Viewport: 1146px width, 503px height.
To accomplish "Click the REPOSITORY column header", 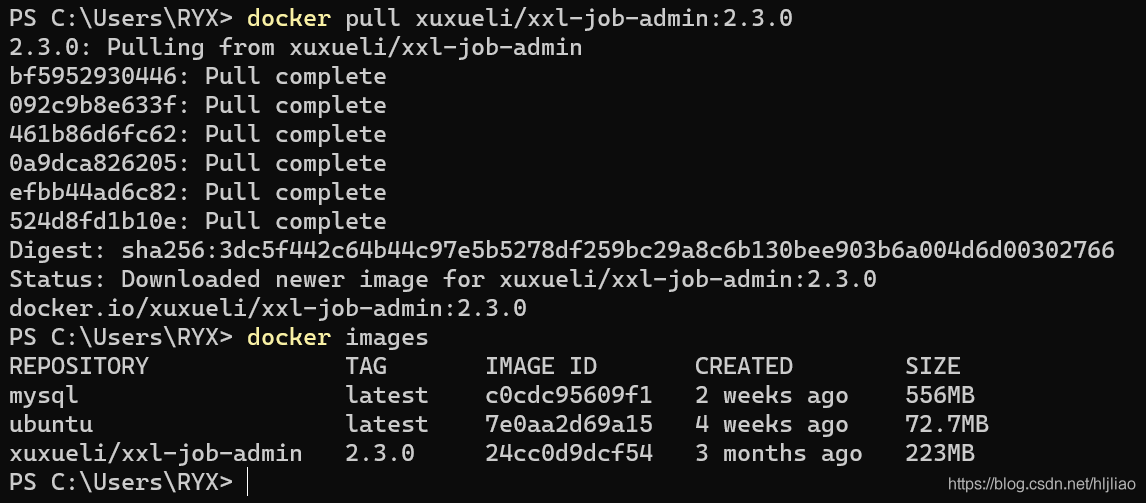I will click(78, 366).
